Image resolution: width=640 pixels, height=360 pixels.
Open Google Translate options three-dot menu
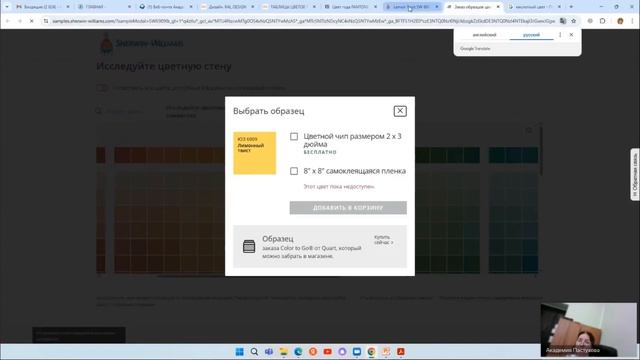[560, 35]
